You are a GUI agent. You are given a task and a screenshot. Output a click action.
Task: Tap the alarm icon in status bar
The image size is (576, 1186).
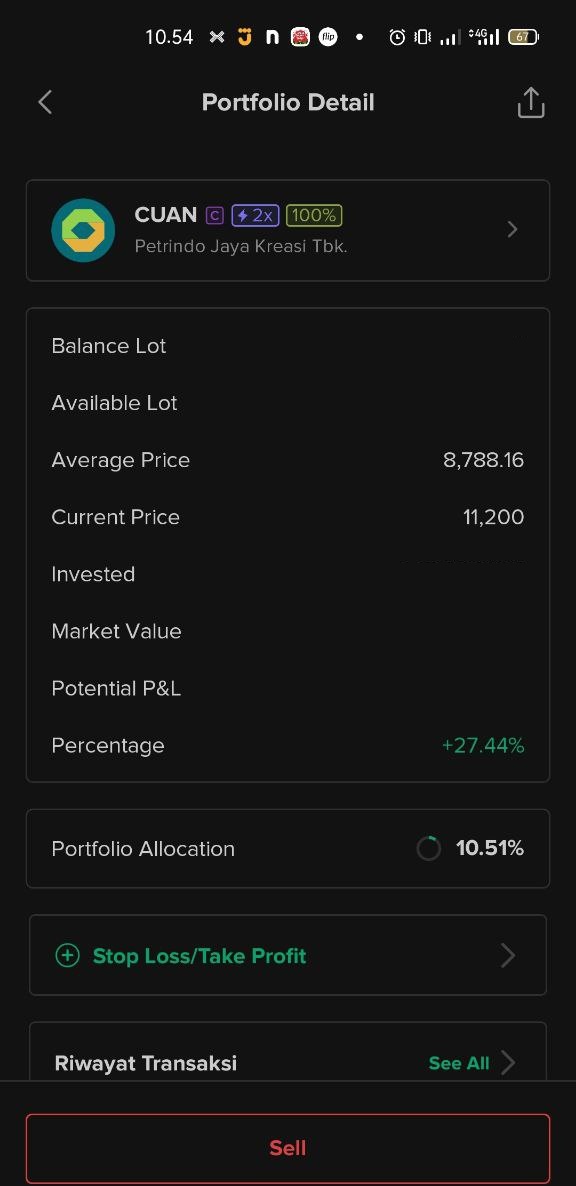pos(397,36)
